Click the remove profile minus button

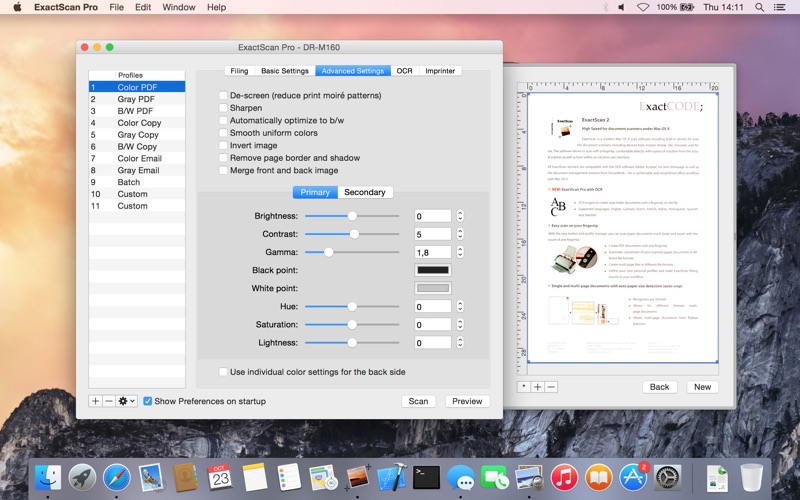click(109, 401)
